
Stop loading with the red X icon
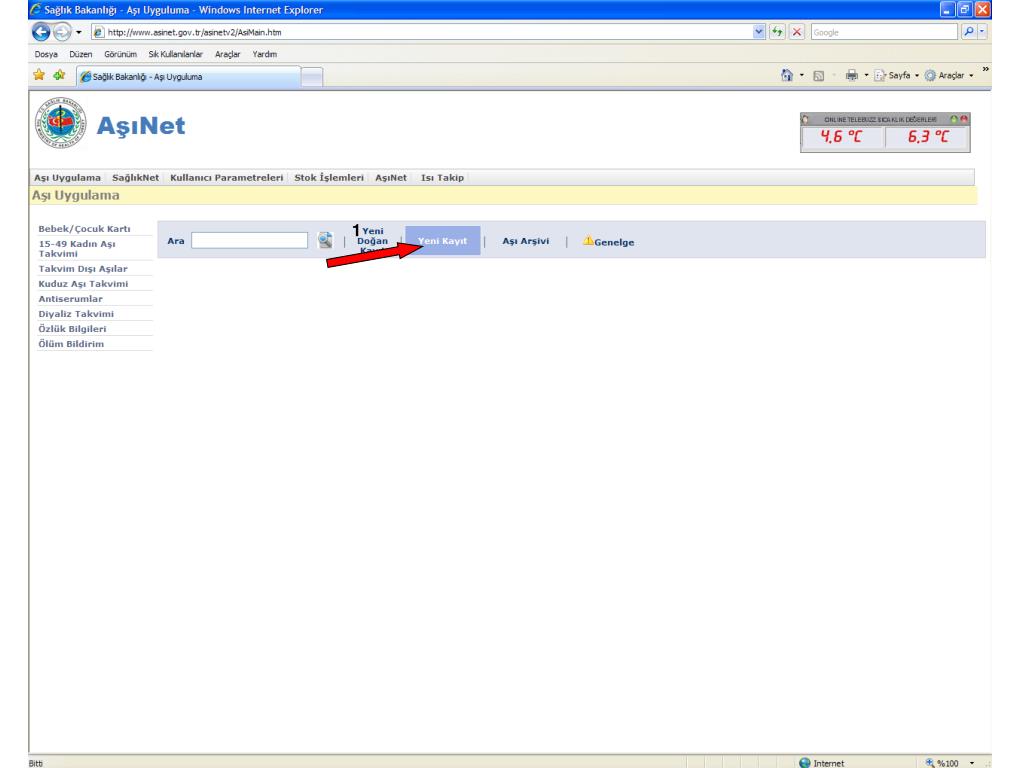coord(797,32)
